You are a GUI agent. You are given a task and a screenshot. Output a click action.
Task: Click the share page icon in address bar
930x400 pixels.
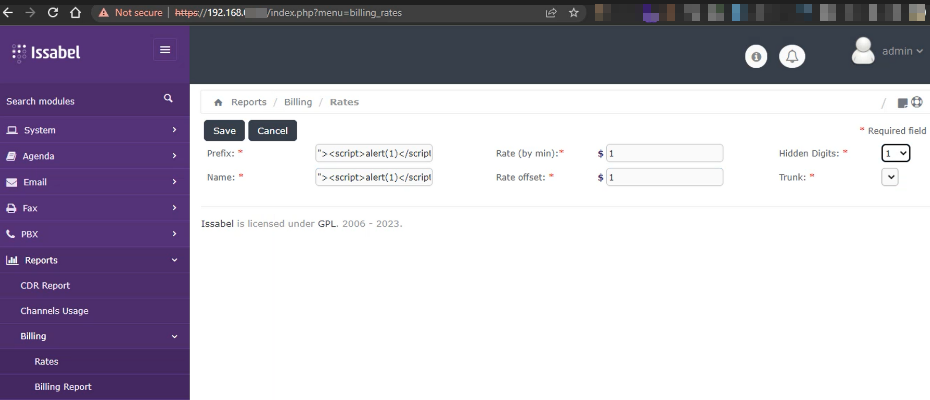(x=551, y=12)
